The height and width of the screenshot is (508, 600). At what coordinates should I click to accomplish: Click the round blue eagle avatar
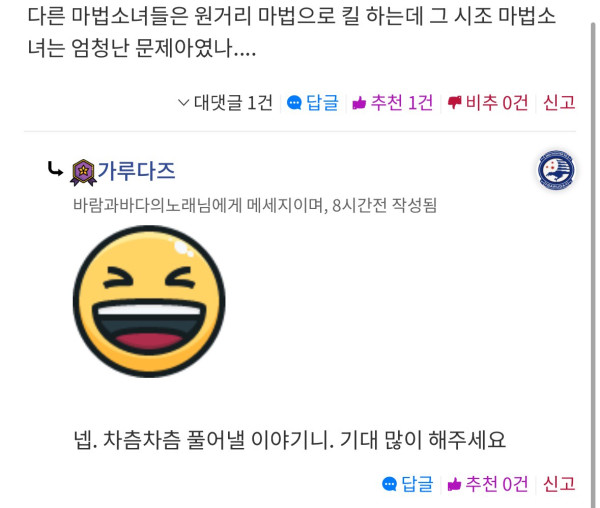(556, 170)
